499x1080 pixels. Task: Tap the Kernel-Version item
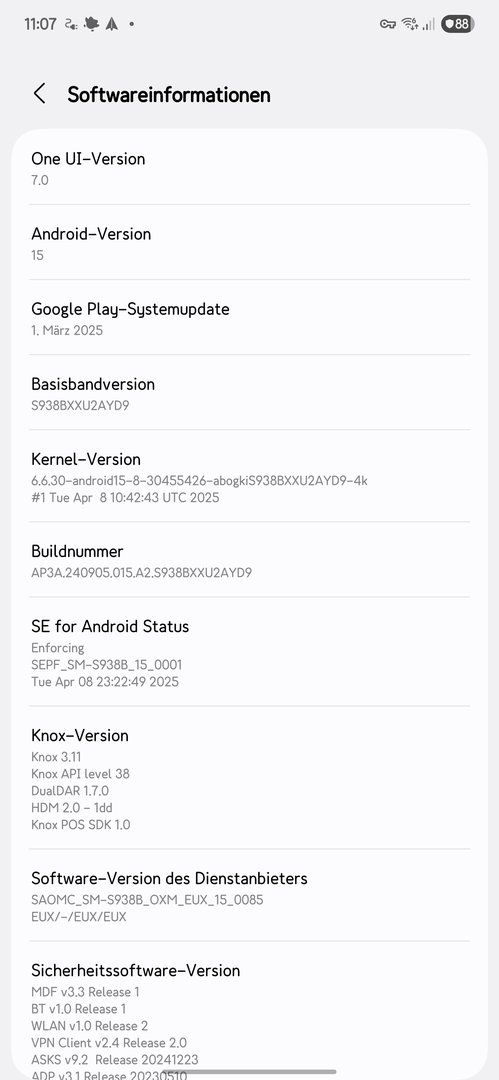coord(250,476)
